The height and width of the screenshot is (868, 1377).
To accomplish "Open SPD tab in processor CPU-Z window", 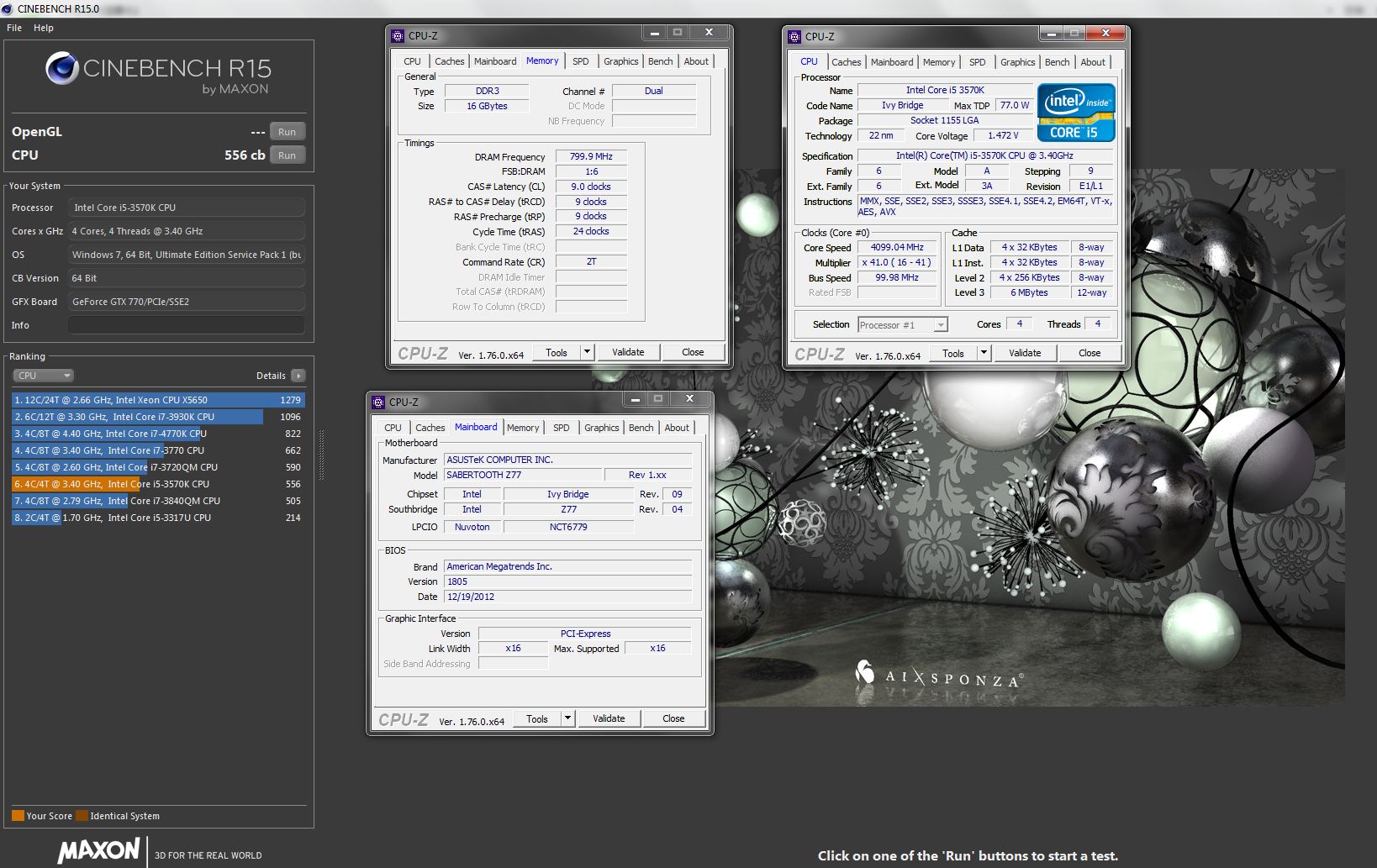I will [977, 62].
